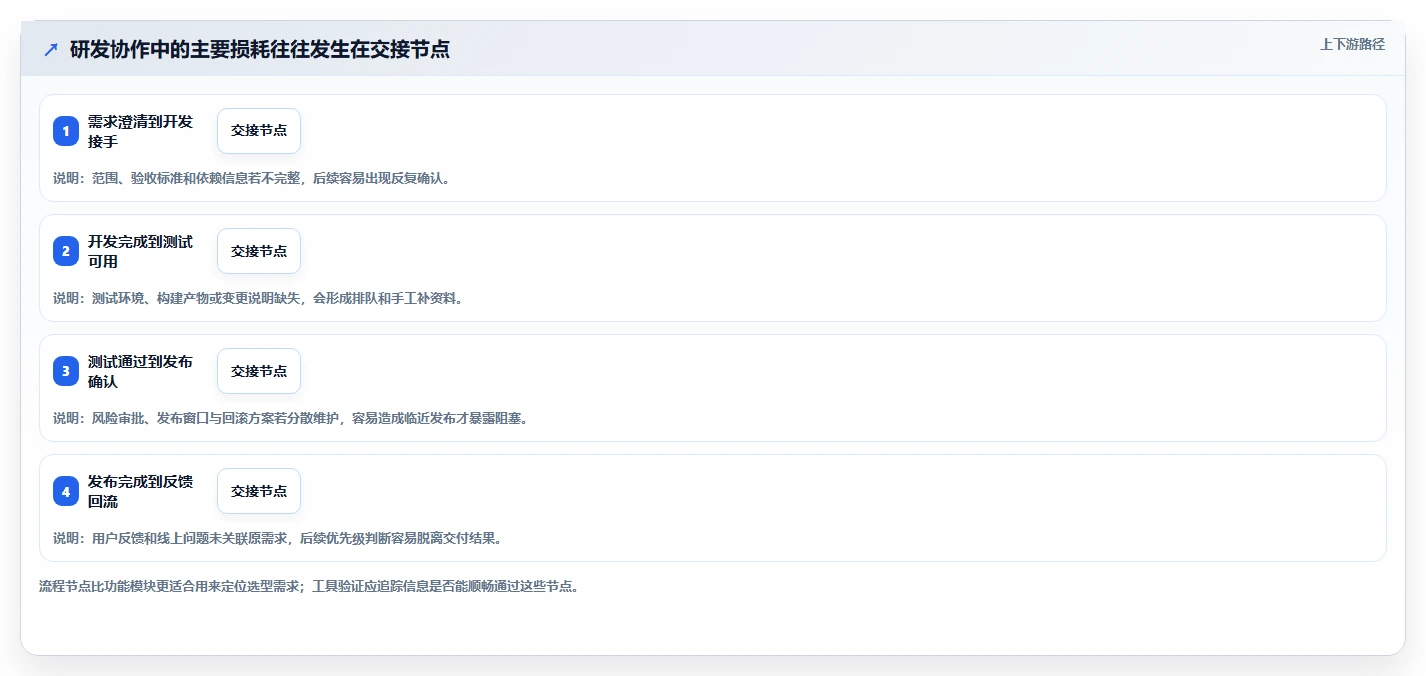Click the description starting 说明：范围、验收标准
The width and height of the screenshot is (1426, 676).
251,178
